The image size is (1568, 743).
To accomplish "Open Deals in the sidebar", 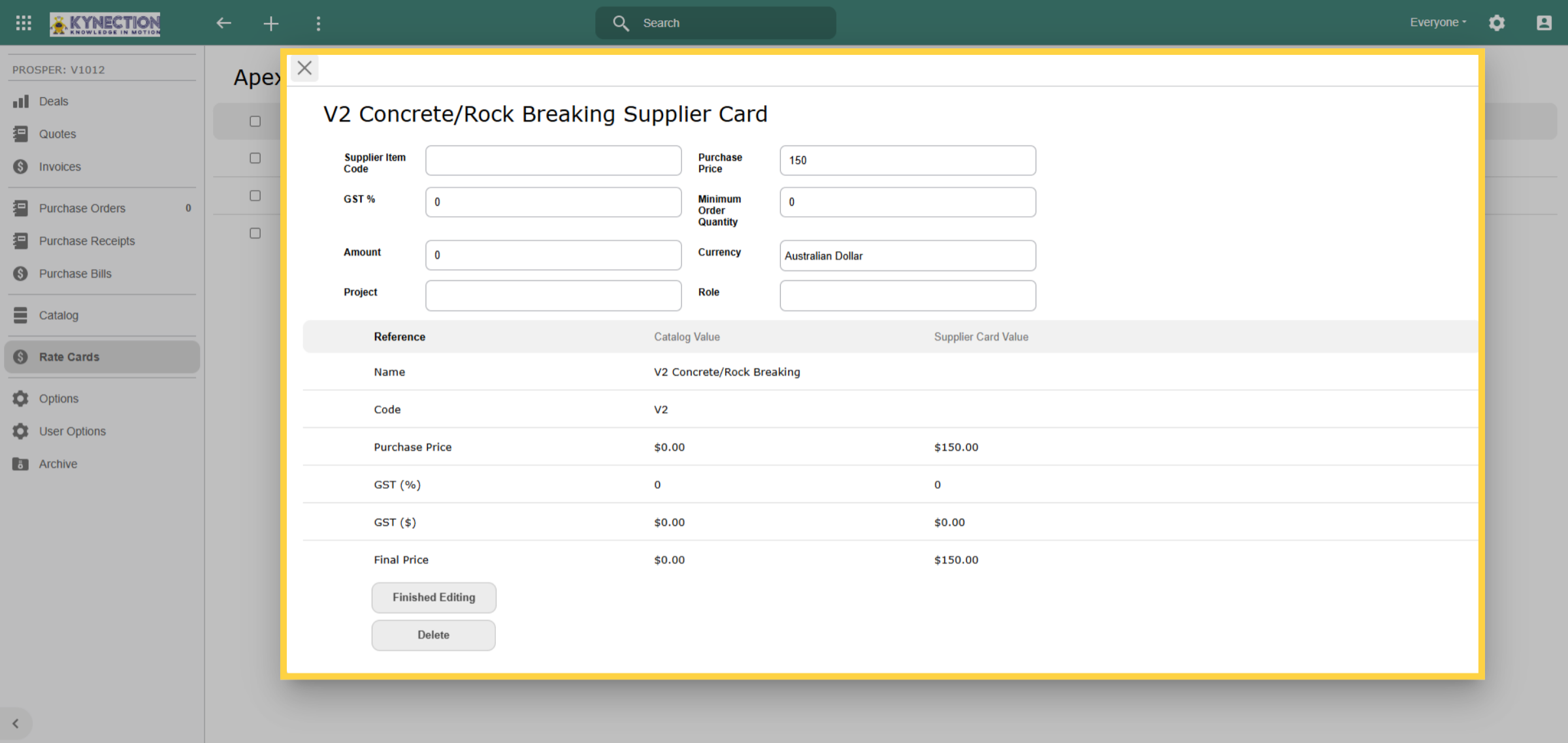I will [x=102, y=101].
